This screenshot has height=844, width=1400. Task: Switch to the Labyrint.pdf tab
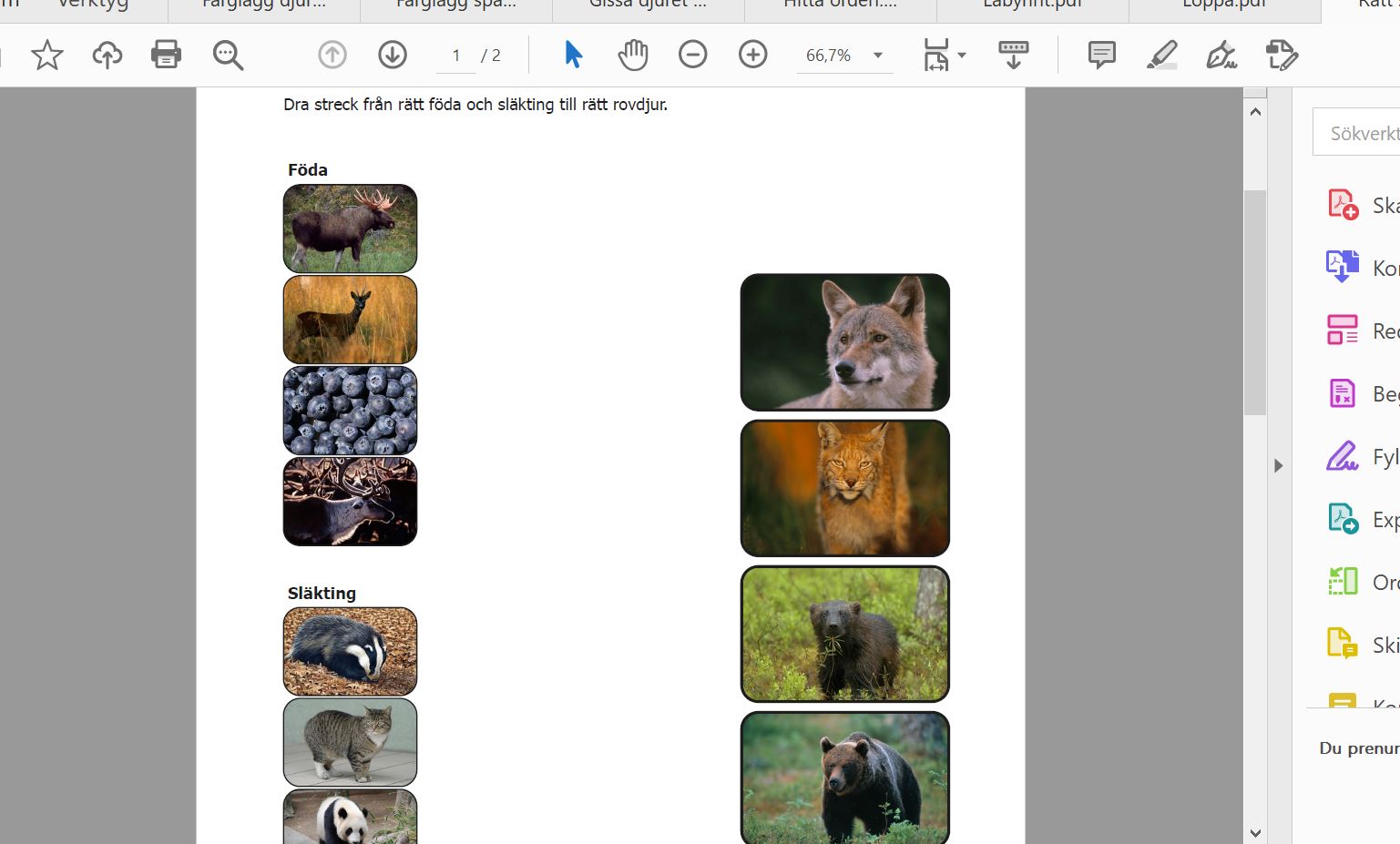(1032, 5)
